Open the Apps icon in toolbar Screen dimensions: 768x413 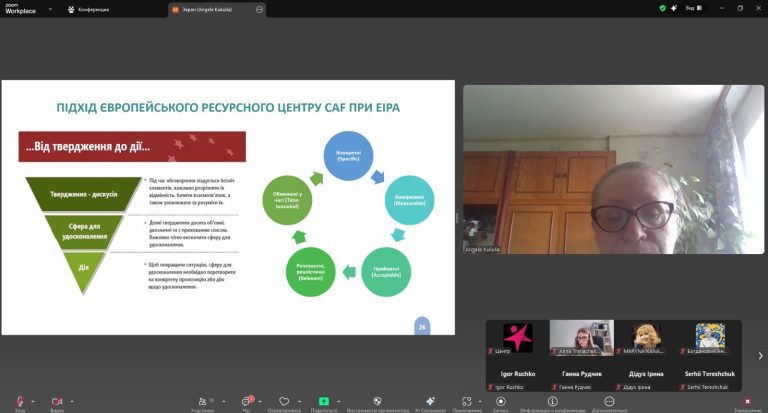[466, 400]
